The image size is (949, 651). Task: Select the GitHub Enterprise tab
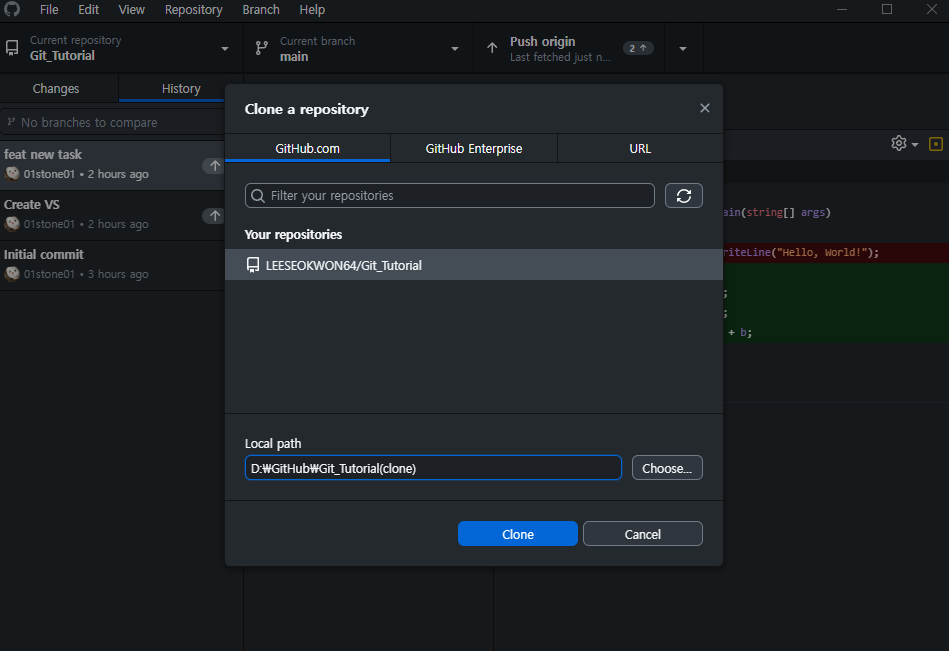pos(474,148)
